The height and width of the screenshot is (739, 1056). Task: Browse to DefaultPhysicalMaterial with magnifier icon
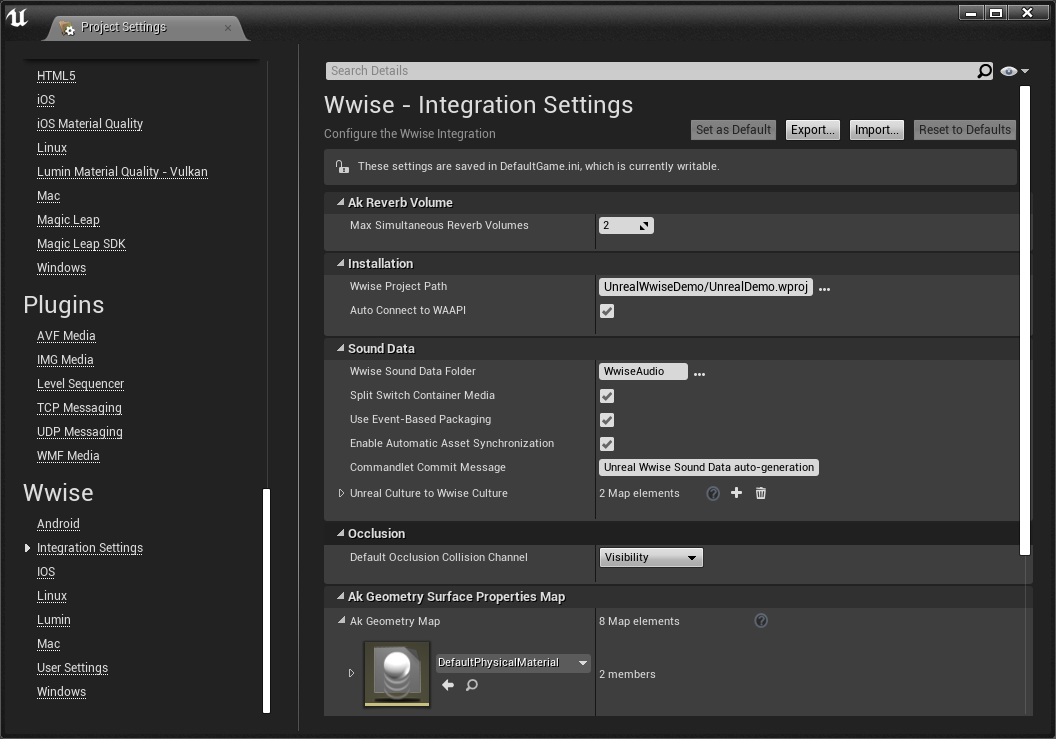[471, 685]
